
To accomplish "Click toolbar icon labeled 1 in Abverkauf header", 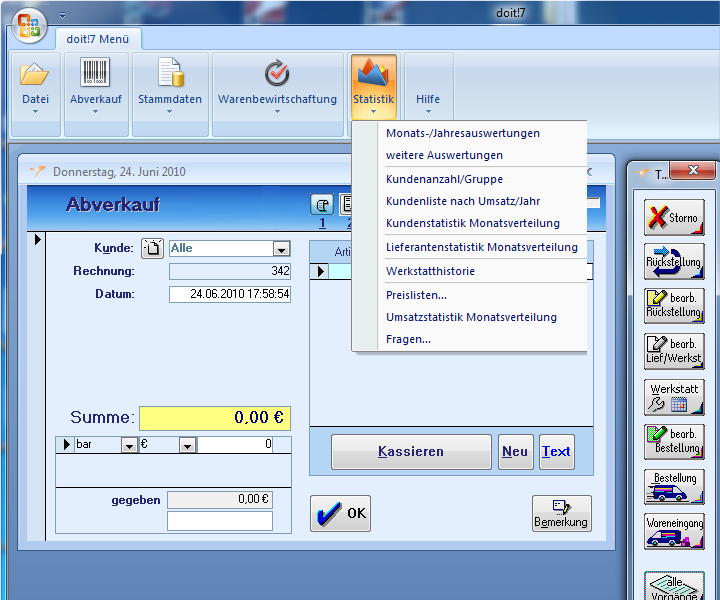I will tap(322, 205).
